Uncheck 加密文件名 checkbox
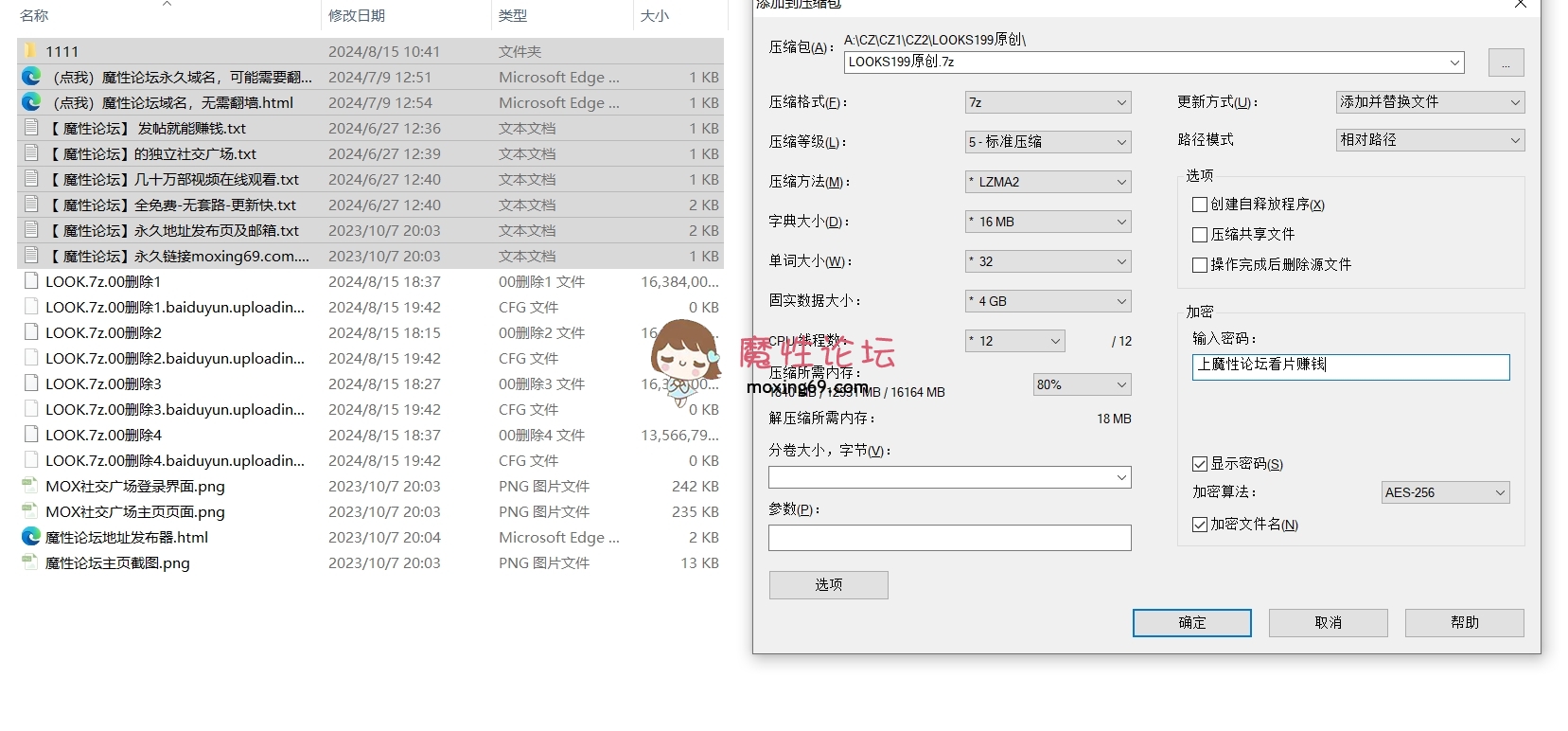Viewport: 1568px width, 731px height. [1200, 525]
